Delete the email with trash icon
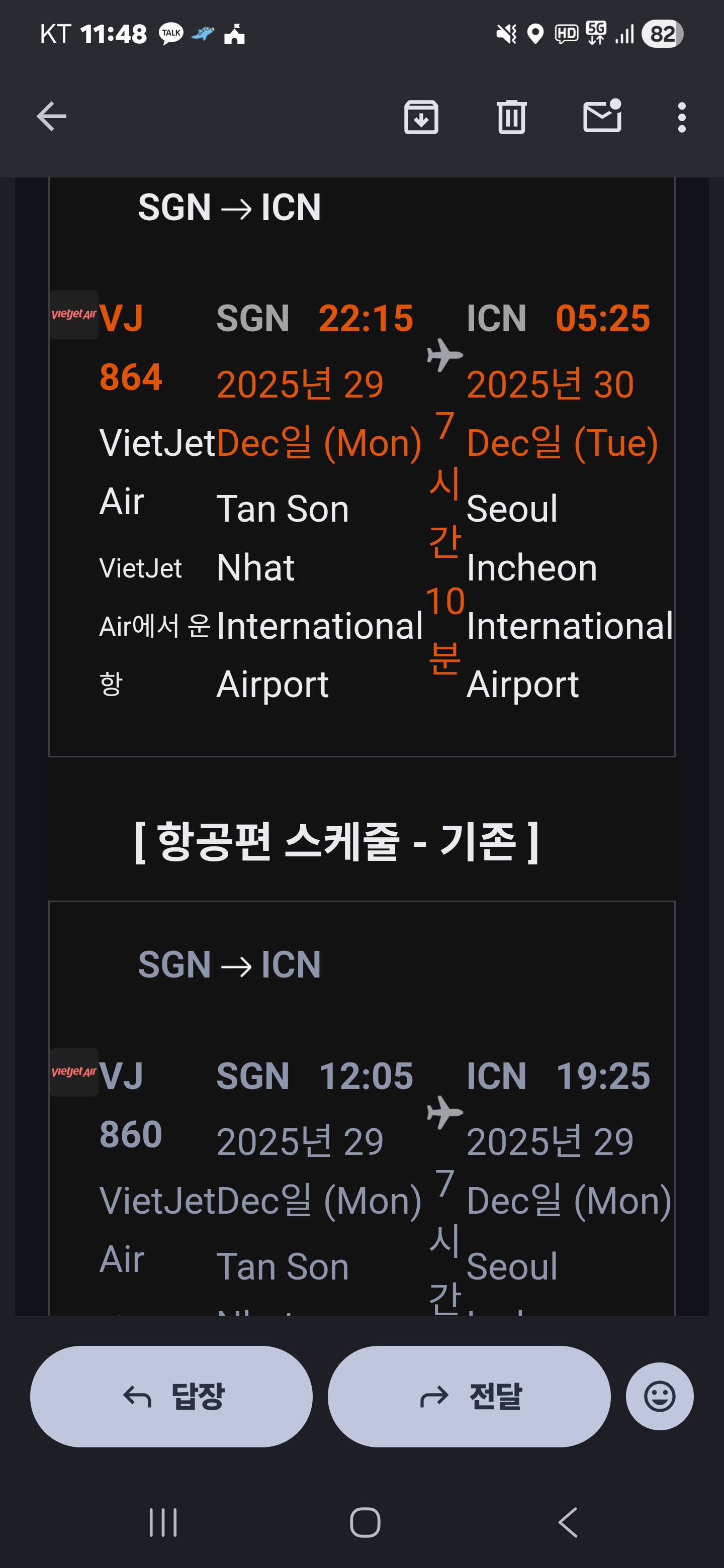This screenshot has width=724, height=1568. pyautogui.click(x=511, y=116)
